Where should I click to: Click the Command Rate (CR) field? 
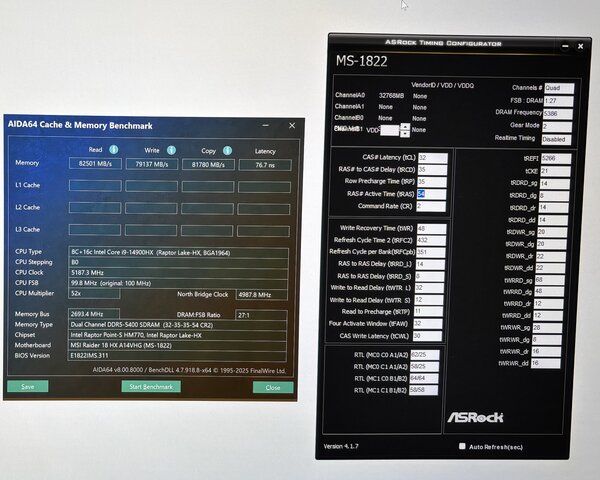click(x=431, y=206)
